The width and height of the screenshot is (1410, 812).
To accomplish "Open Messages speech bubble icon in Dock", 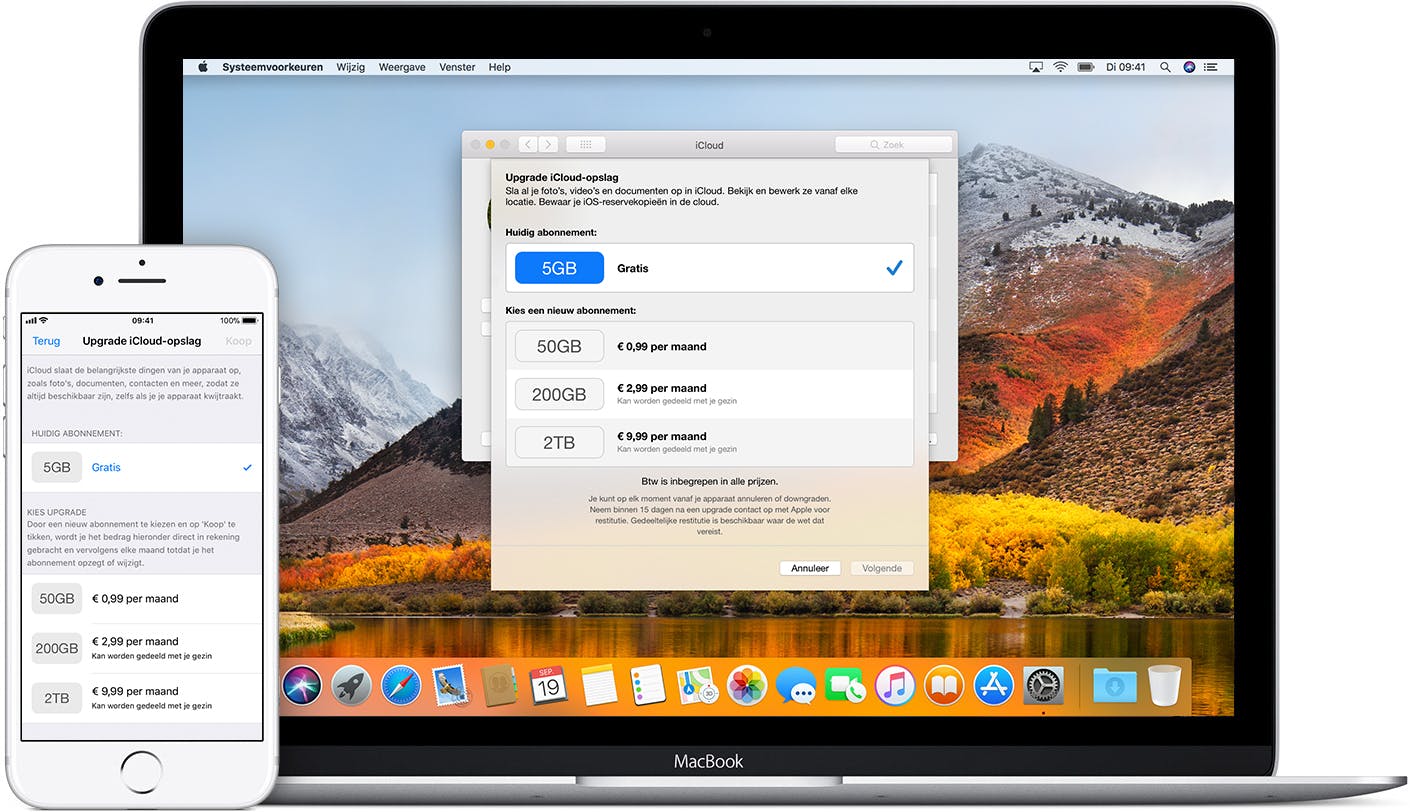I will coord(796,686).
